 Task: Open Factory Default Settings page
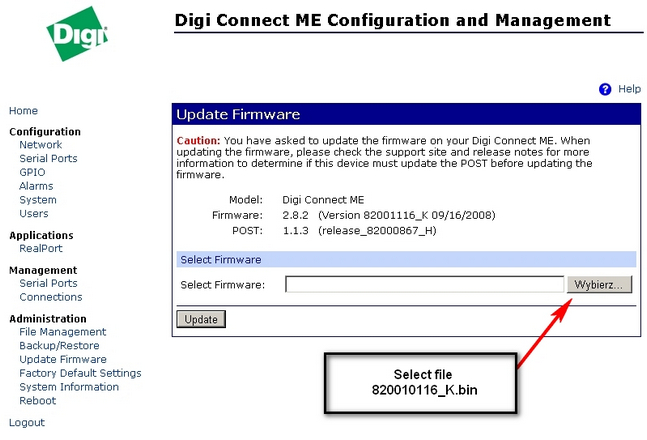pyautogui.click(x=80, y=373)
